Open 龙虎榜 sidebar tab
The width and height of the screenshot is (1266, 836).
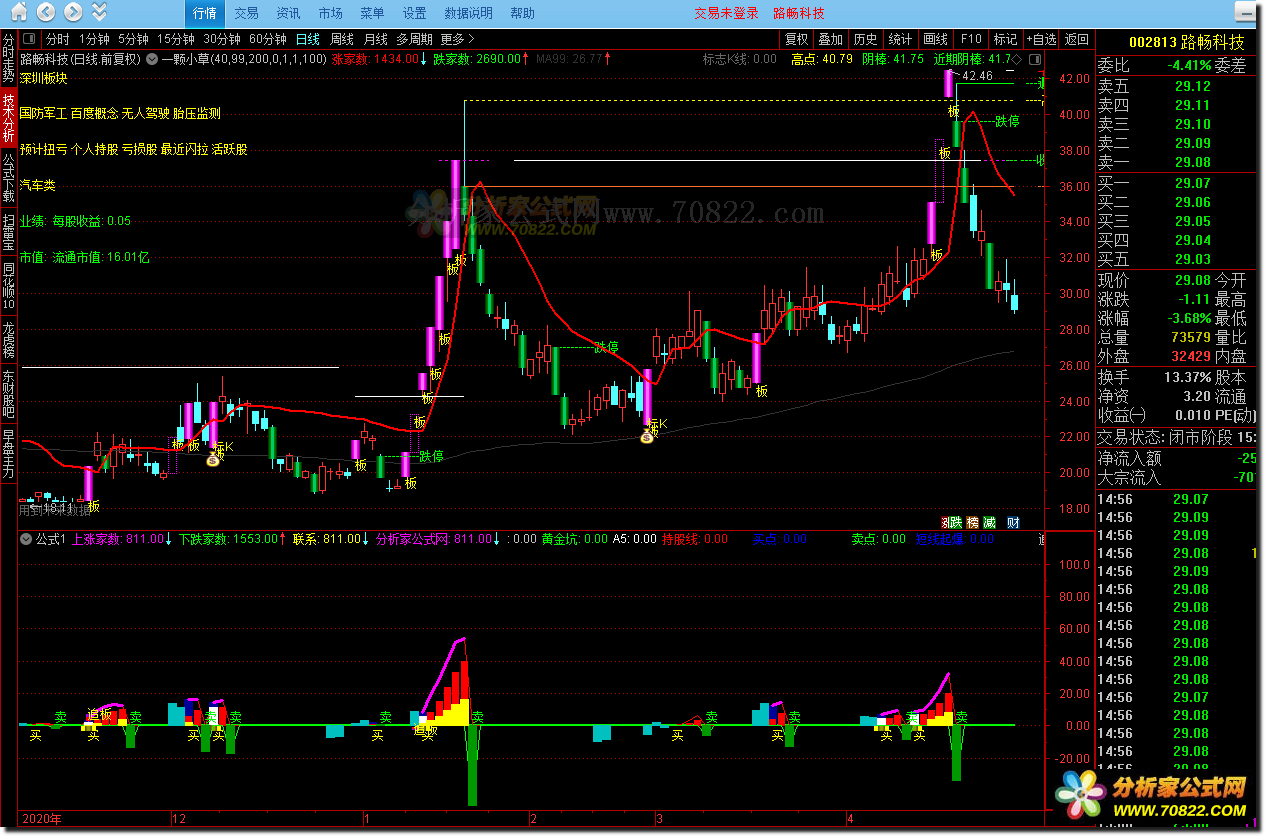coord(9,338)
